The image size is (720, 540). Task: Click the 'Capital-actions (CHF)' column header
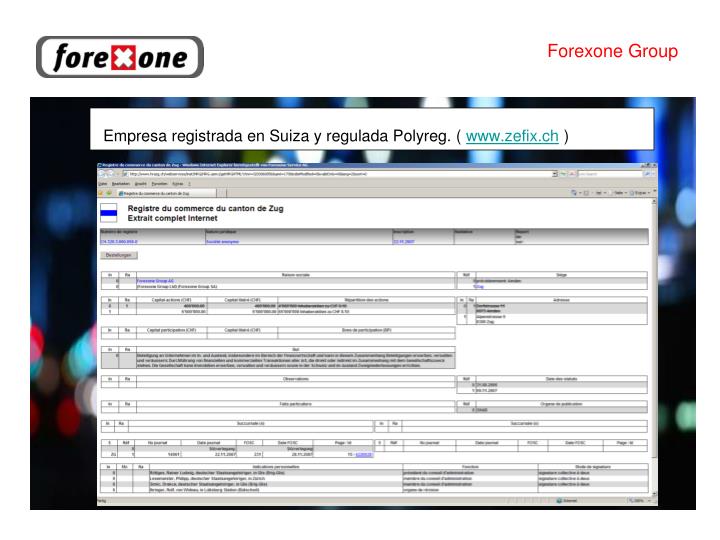(x=171, y=300)
